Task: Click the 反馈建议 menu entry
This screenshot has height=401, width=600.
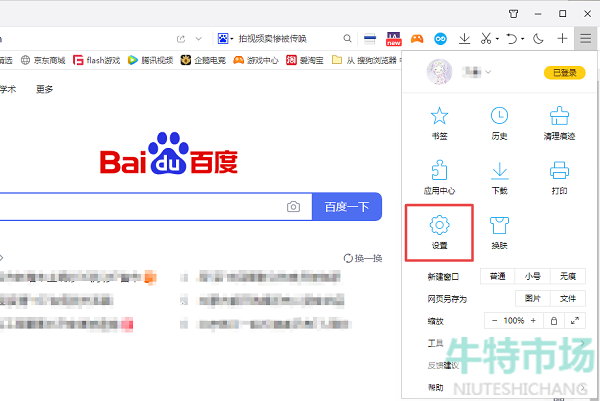Action: click(x=443, y=365)
